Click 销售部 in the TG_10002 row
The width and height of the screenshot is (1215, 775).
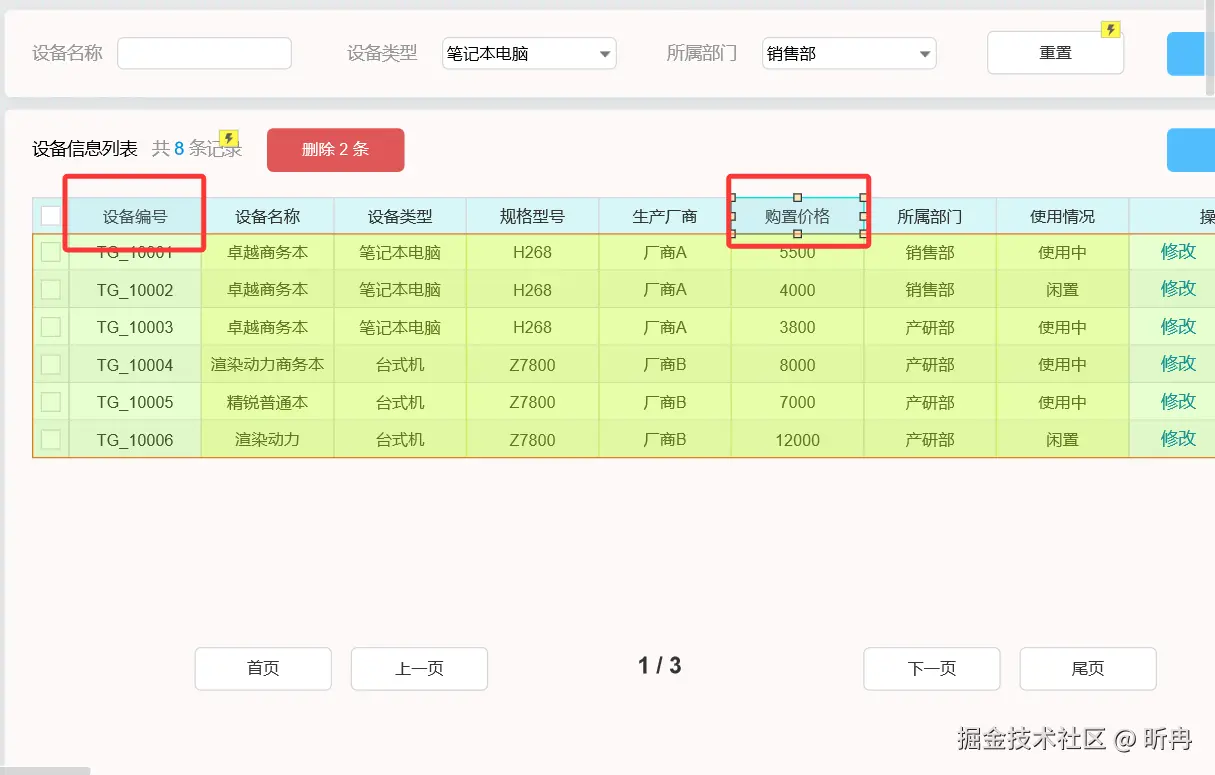coord(930,290)
